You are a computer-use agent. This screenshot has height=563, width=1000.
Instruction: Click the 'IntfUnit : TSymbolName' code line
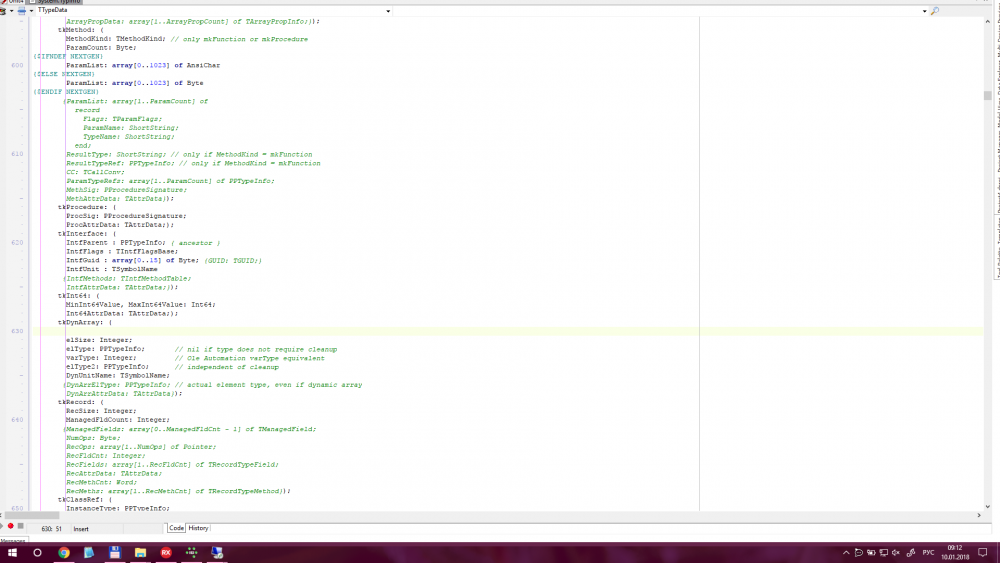[x=112, y=269]
